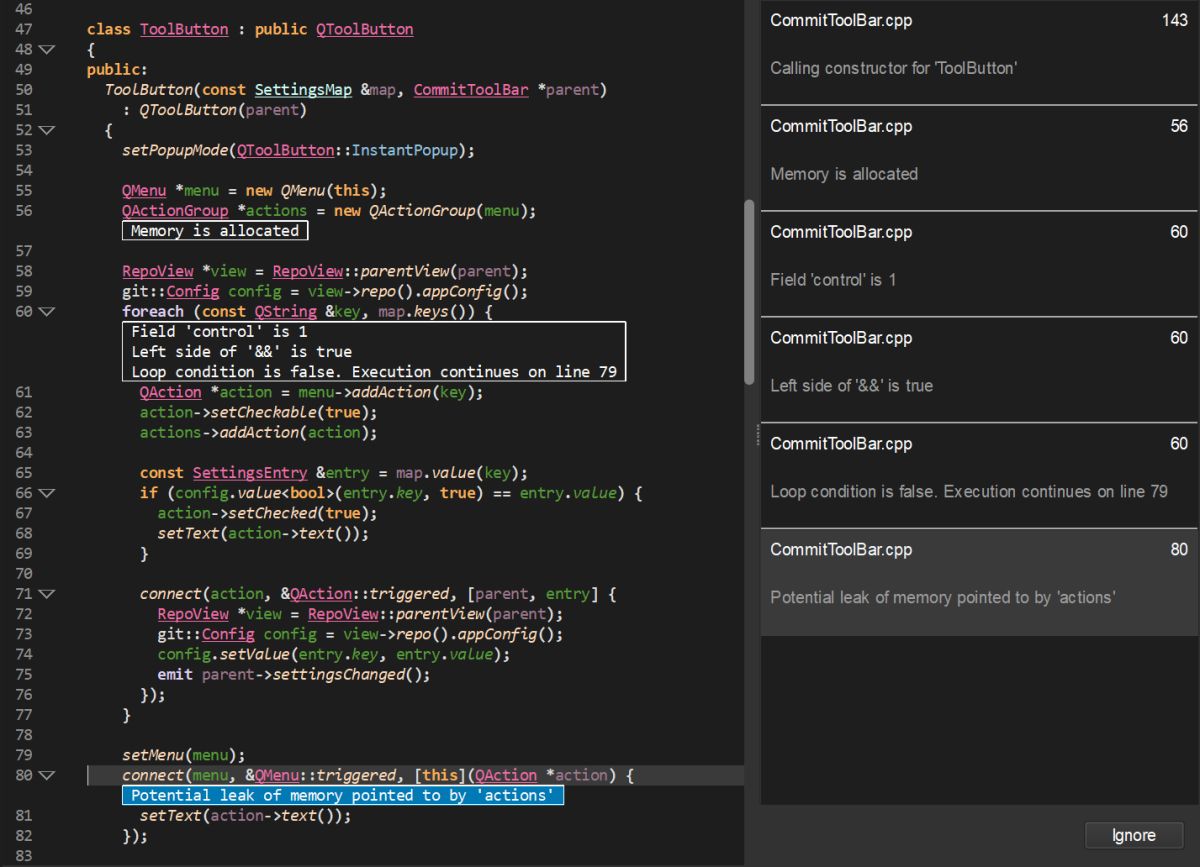1200x867 pixels.
Task: Collapse the connect lambda fold at line 71
Action: click(x=47, y=594)
